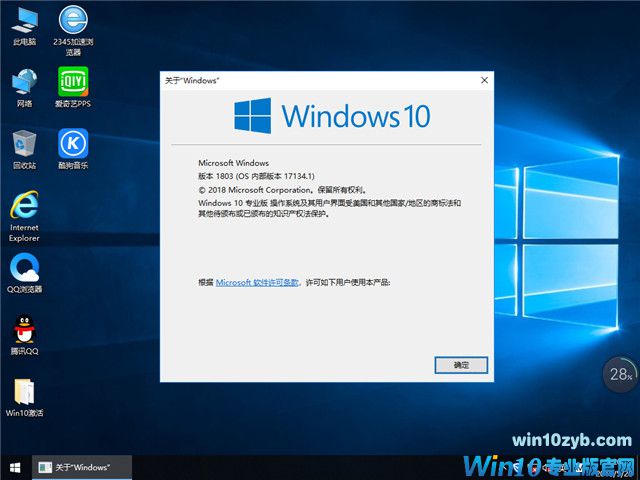Click the Microsoft Windows label text
The image size is (640, 480).
pyautogui.click(x=233, y=163)
